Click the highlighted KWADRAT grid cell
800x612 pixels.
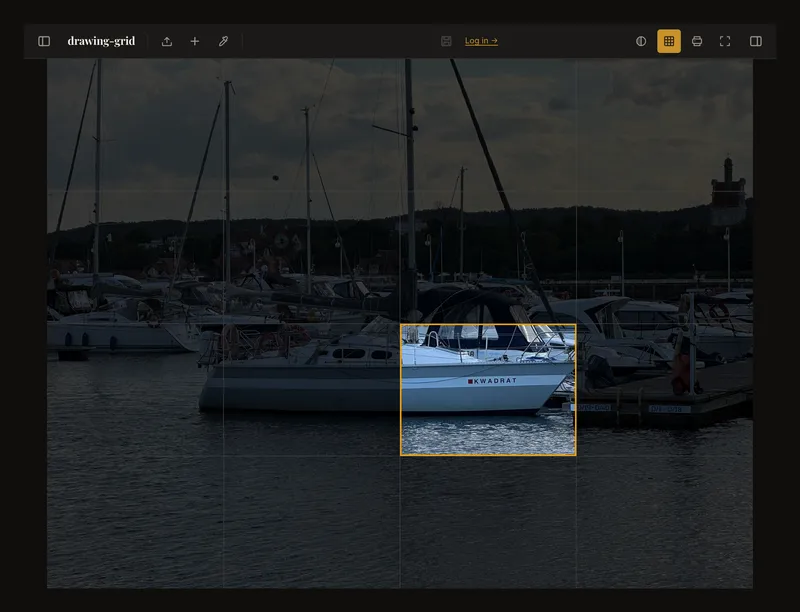(x=488, y=390)
